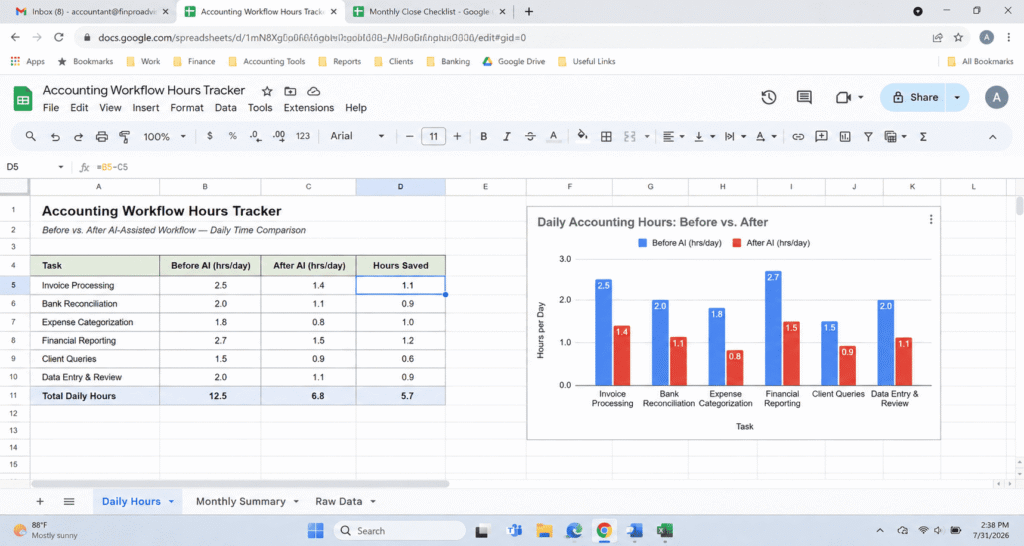Screen dimensions: 1024x546
Task: Format as percent icon
Action: (232, 136)
